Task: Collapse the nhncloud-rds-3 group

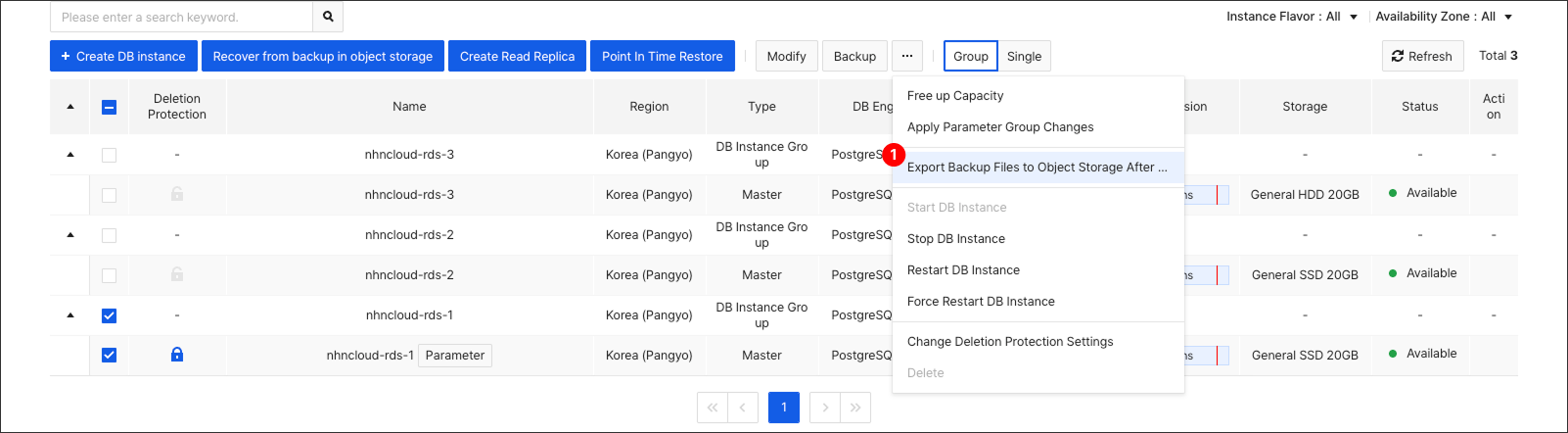Action: tap(70, 155)
